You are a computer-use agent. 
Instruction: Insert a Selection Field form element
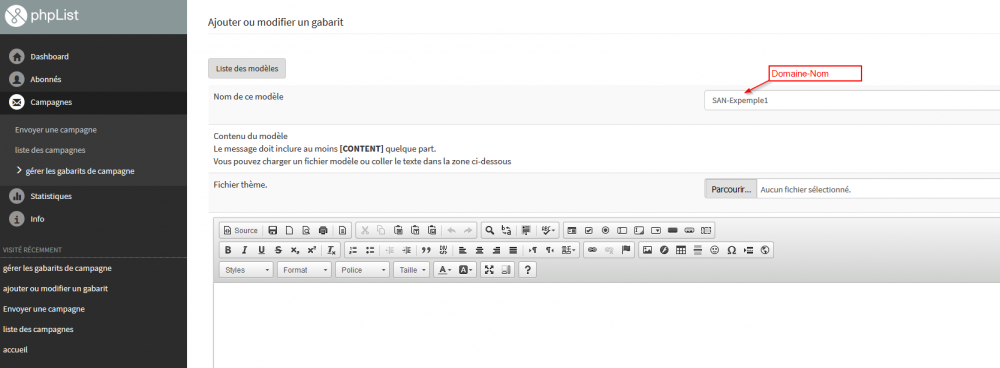(x=656, y=230)
